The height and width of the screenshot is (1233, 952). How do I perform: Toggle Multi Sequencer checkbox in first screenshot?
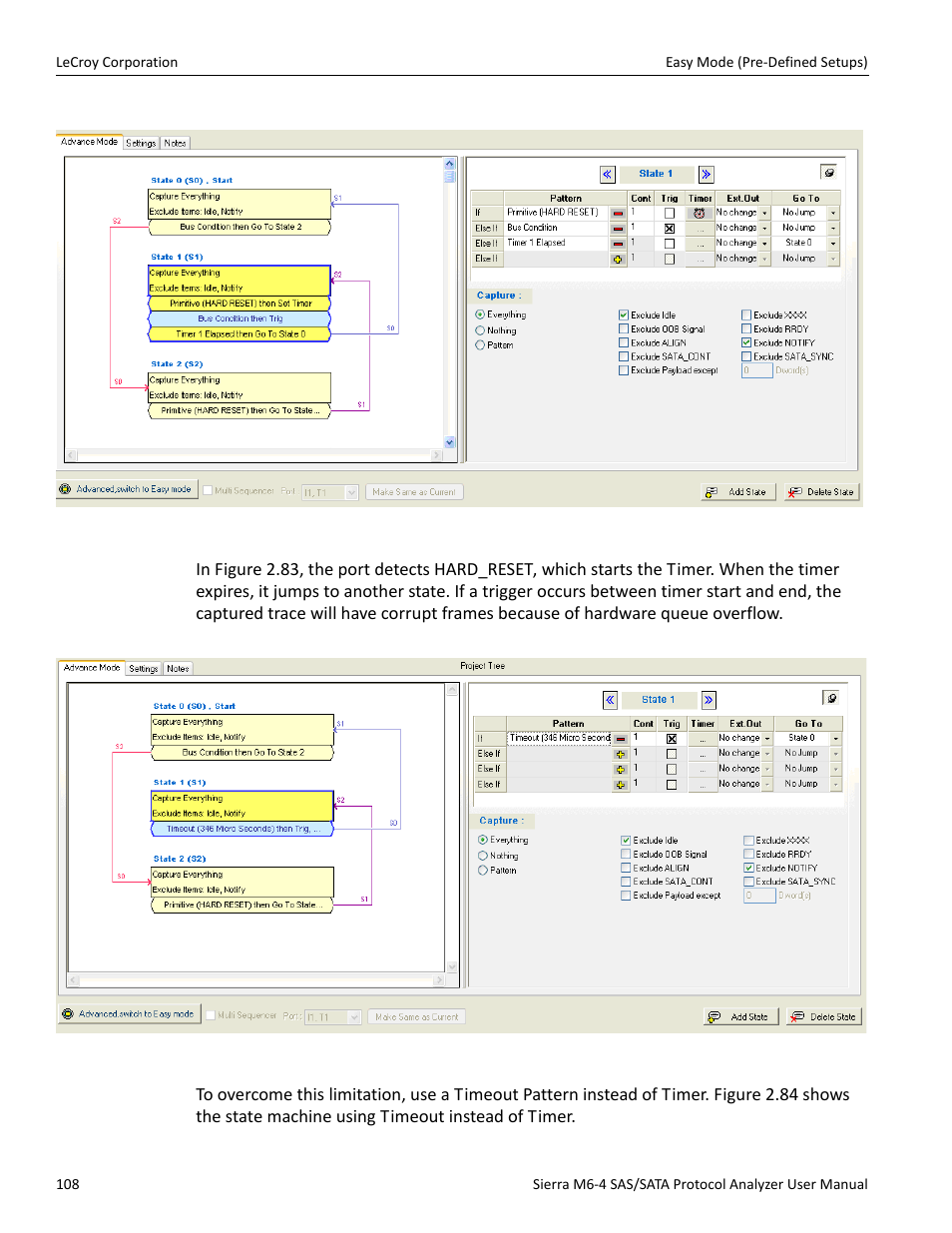click(x=208, y=491)
